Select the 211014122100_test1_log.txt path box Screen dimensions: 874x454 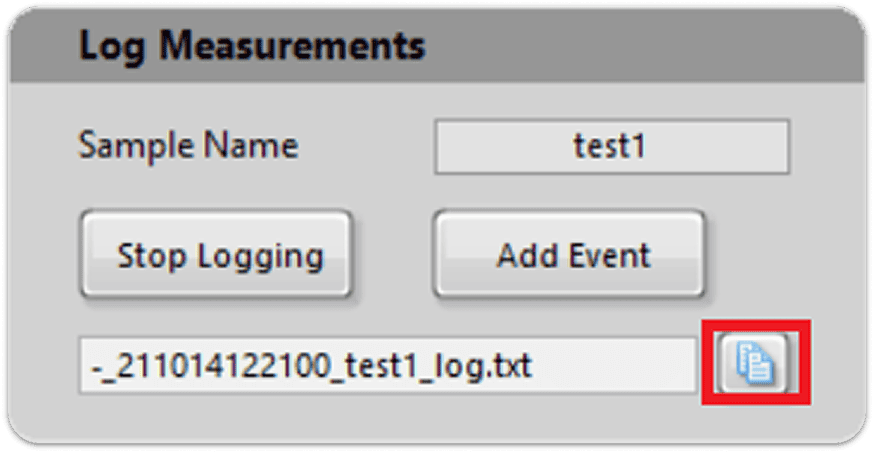click(x=386, y=365)
